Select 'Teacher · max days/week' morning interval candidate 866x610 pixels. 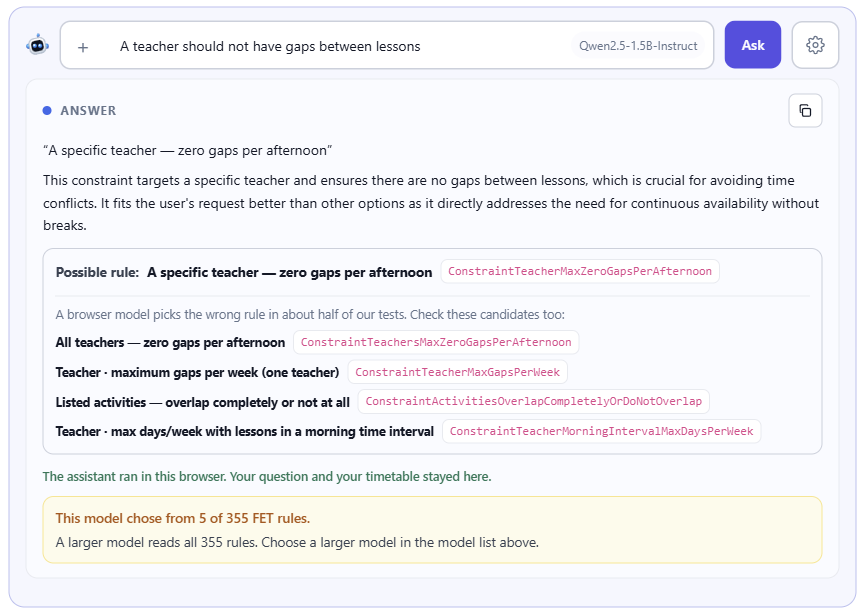tap(245, 432)
